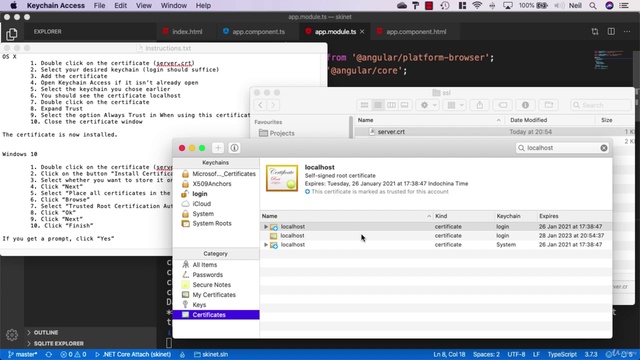Open changes compare icon in editor toolbar
This screenshot has width=640, height=360.
click(595, 31)
